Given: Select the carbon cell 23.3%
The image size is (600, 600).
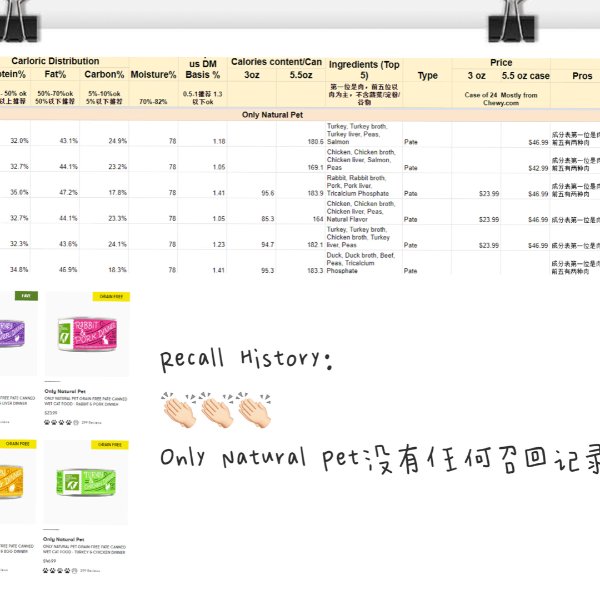Looking at the screenshot, I should coord(104,211).
